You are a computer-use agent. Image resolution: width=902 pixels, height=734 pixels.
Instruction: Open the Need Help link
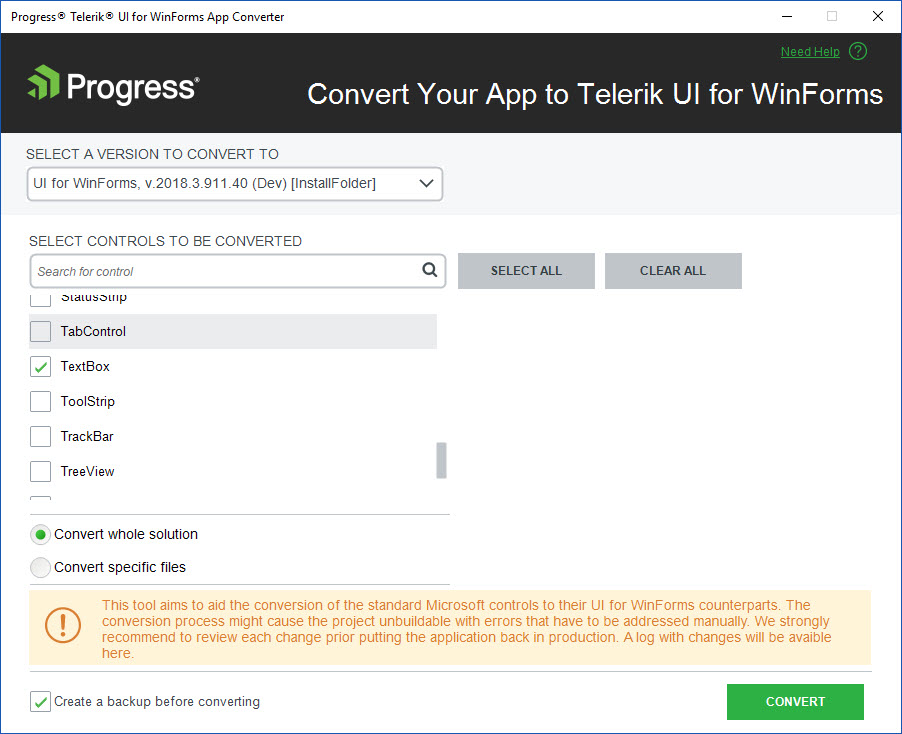click(810, 52)
